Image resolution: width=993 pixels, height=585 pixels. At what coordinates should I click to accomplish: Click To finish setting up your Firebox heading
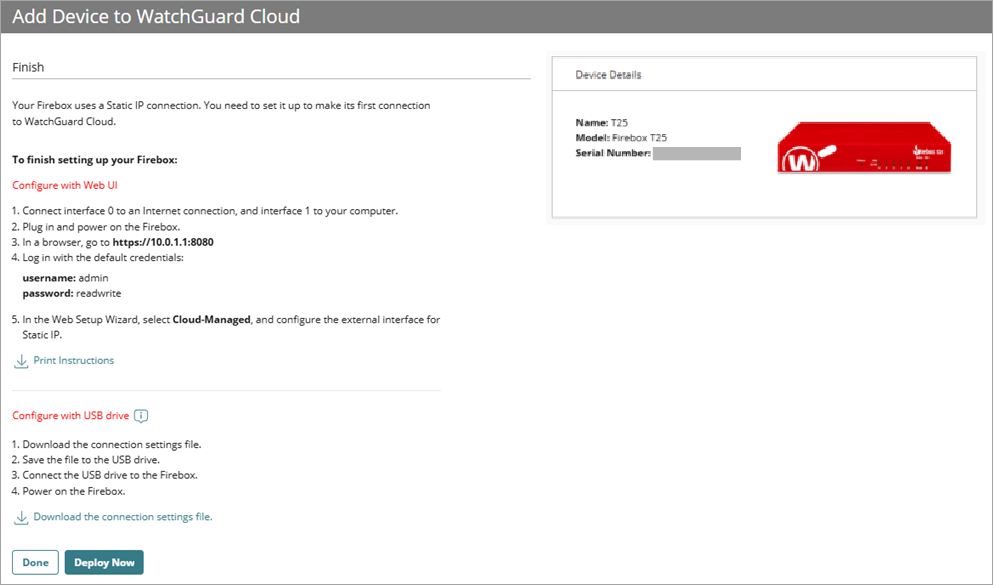pos(94,160)
